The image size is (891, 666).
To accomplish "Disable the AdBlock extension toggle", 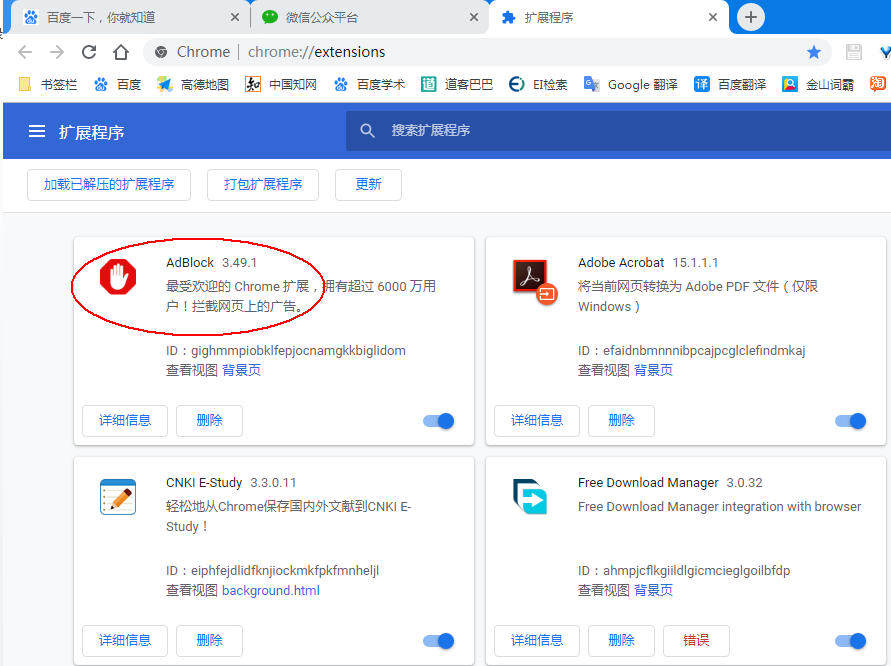I will click(439, 421).
